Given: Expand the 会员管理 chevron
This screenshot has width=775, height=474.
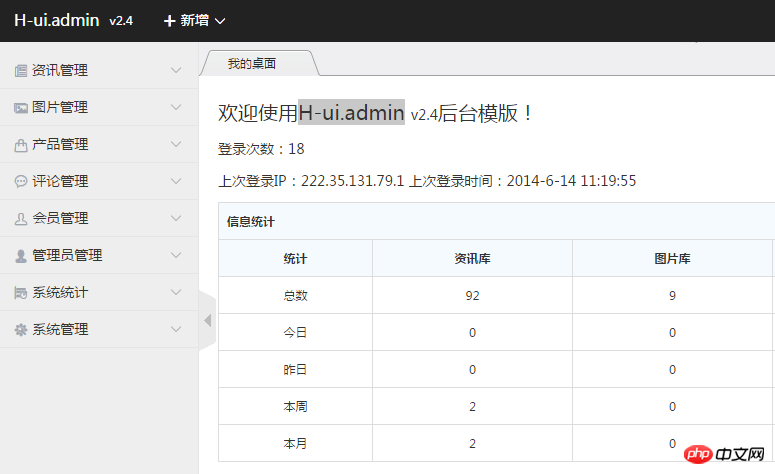Looking at the screenshot, I should tap(176, 218).
